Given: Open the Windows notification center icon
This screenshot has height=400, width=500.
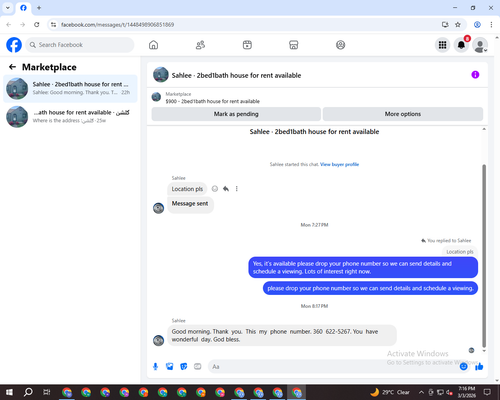Looking at the screenshot, I should click(487, 392).
